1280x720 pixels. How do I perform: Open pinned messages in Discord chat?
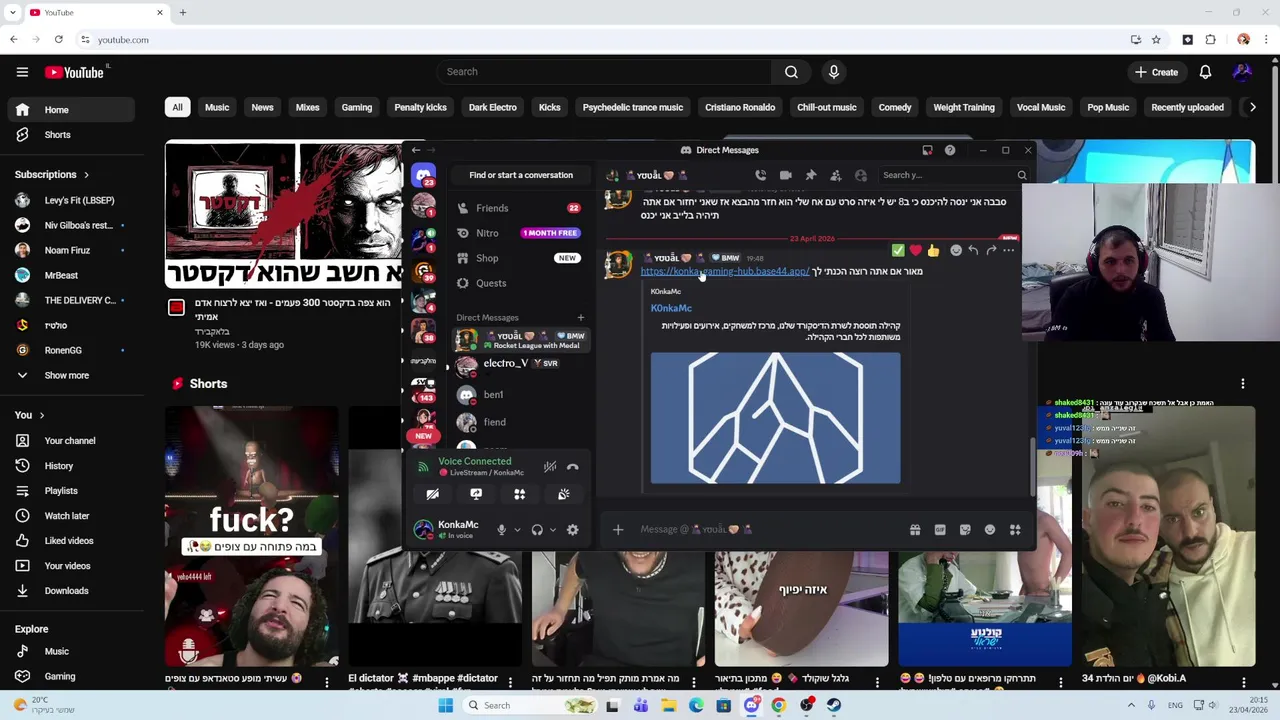tap(811, 175)
